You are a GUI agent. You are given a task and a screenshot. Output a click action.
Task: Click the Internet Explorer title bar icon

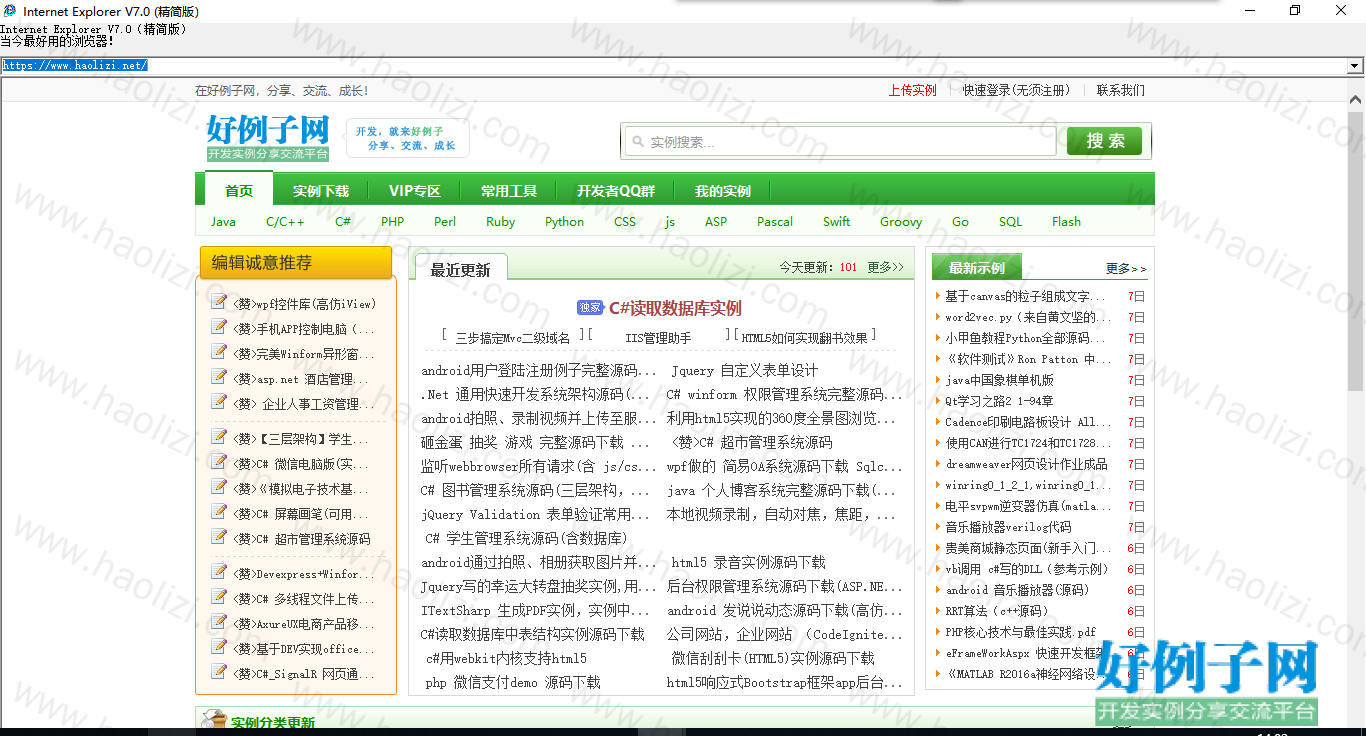[10, 10]
